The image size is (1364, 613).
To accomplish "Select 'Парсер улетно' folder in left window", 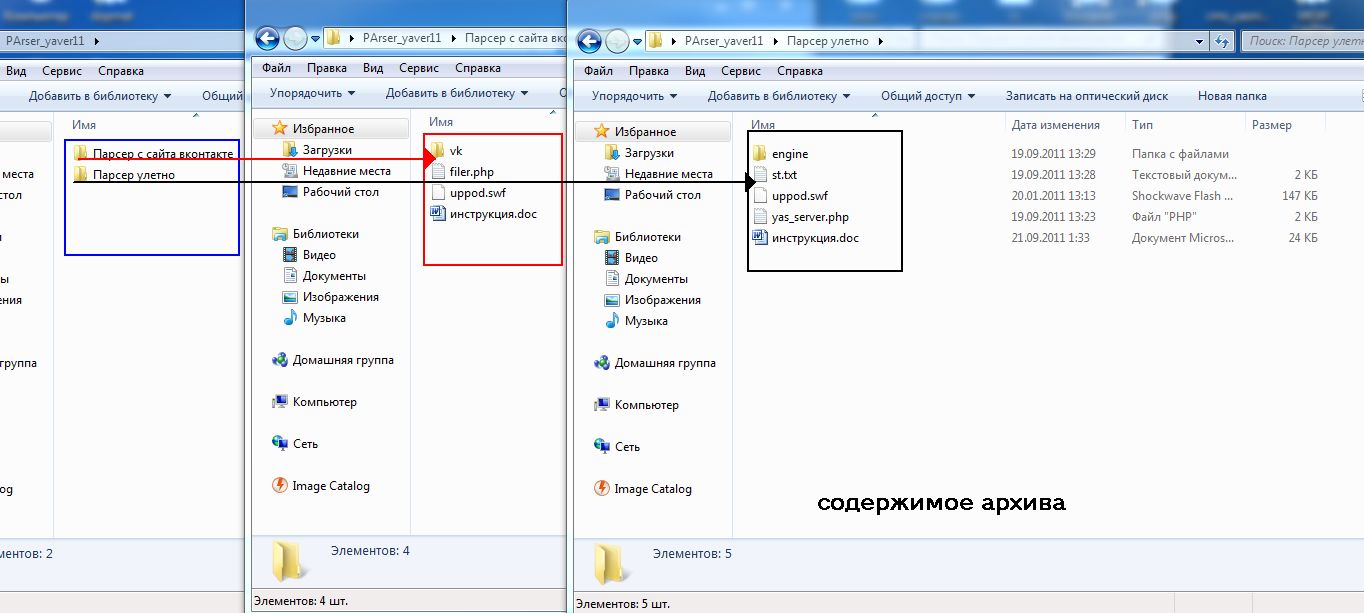I will click(125, 174).
